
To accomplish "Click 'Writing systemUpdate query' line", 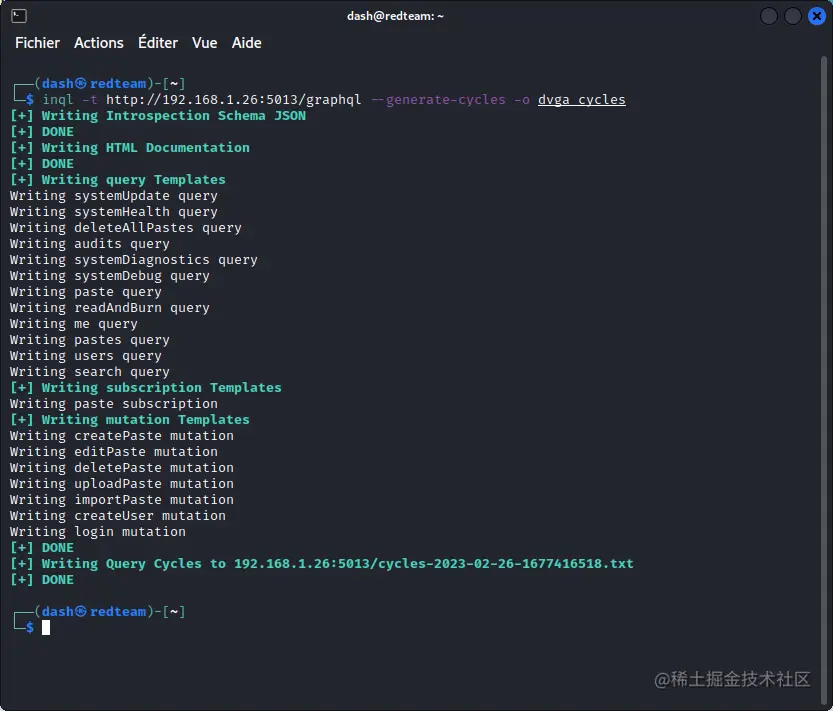I will click(x=114, y=196).
